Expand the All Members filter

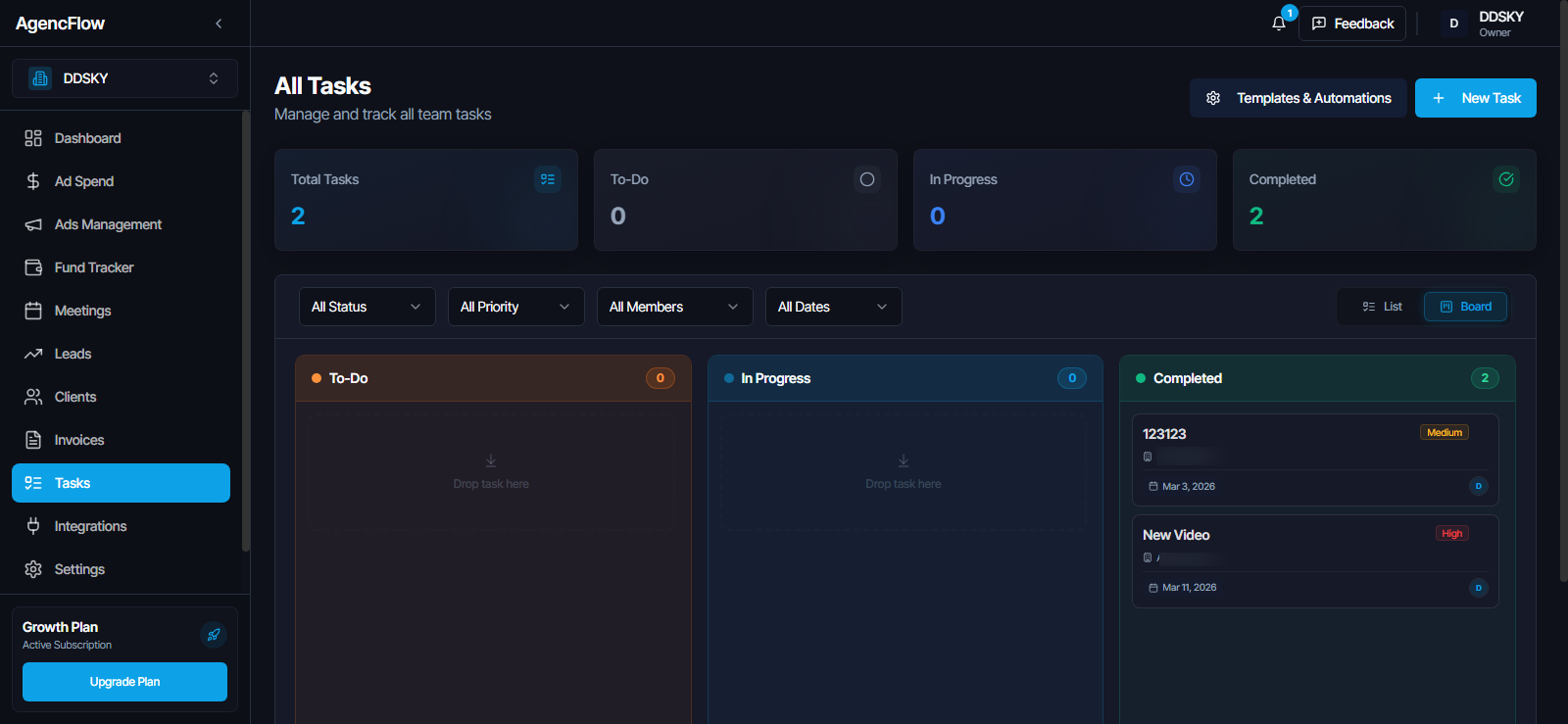(x=675, y=307)
